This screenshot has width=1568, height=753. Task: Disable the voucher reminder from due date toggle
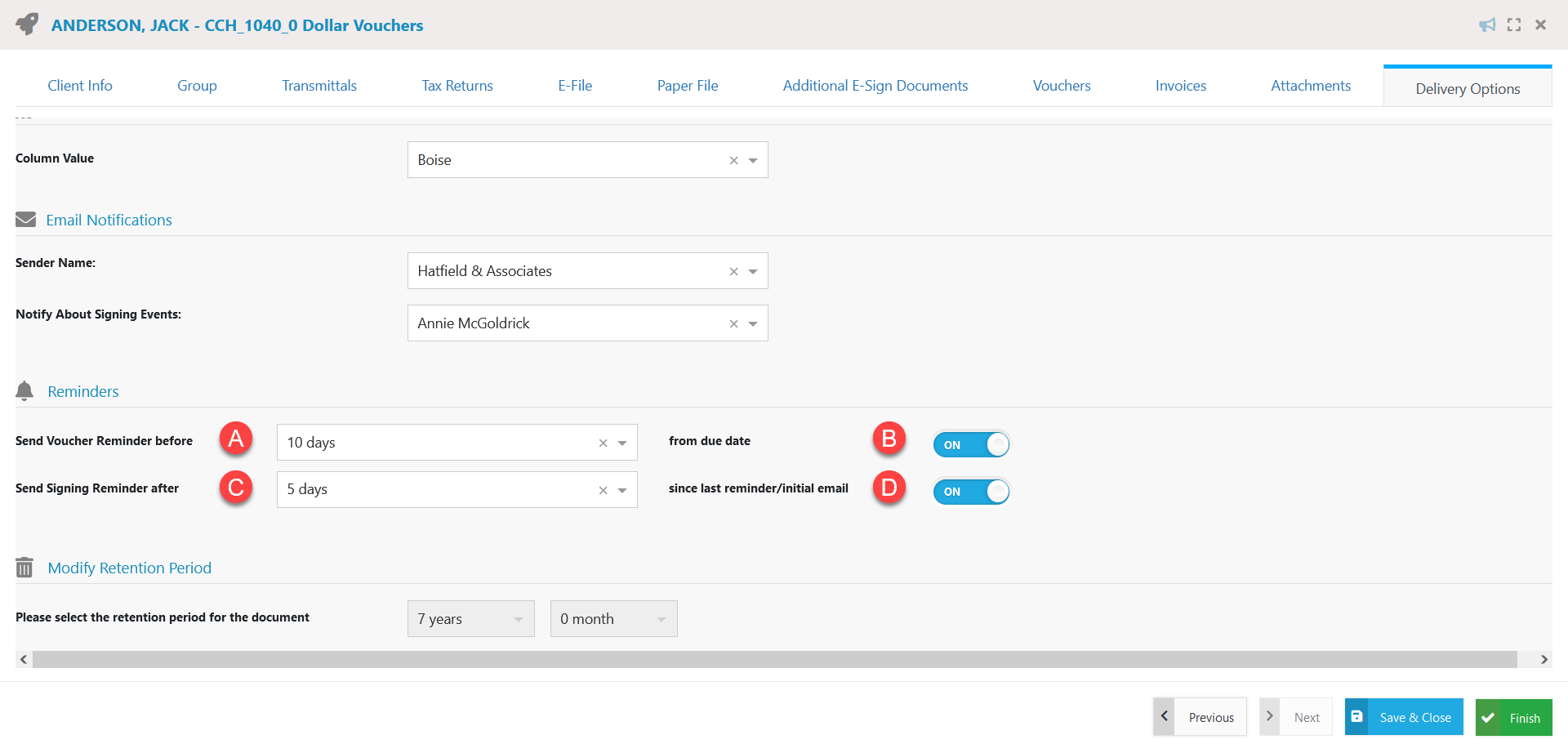tap(971, 444)
